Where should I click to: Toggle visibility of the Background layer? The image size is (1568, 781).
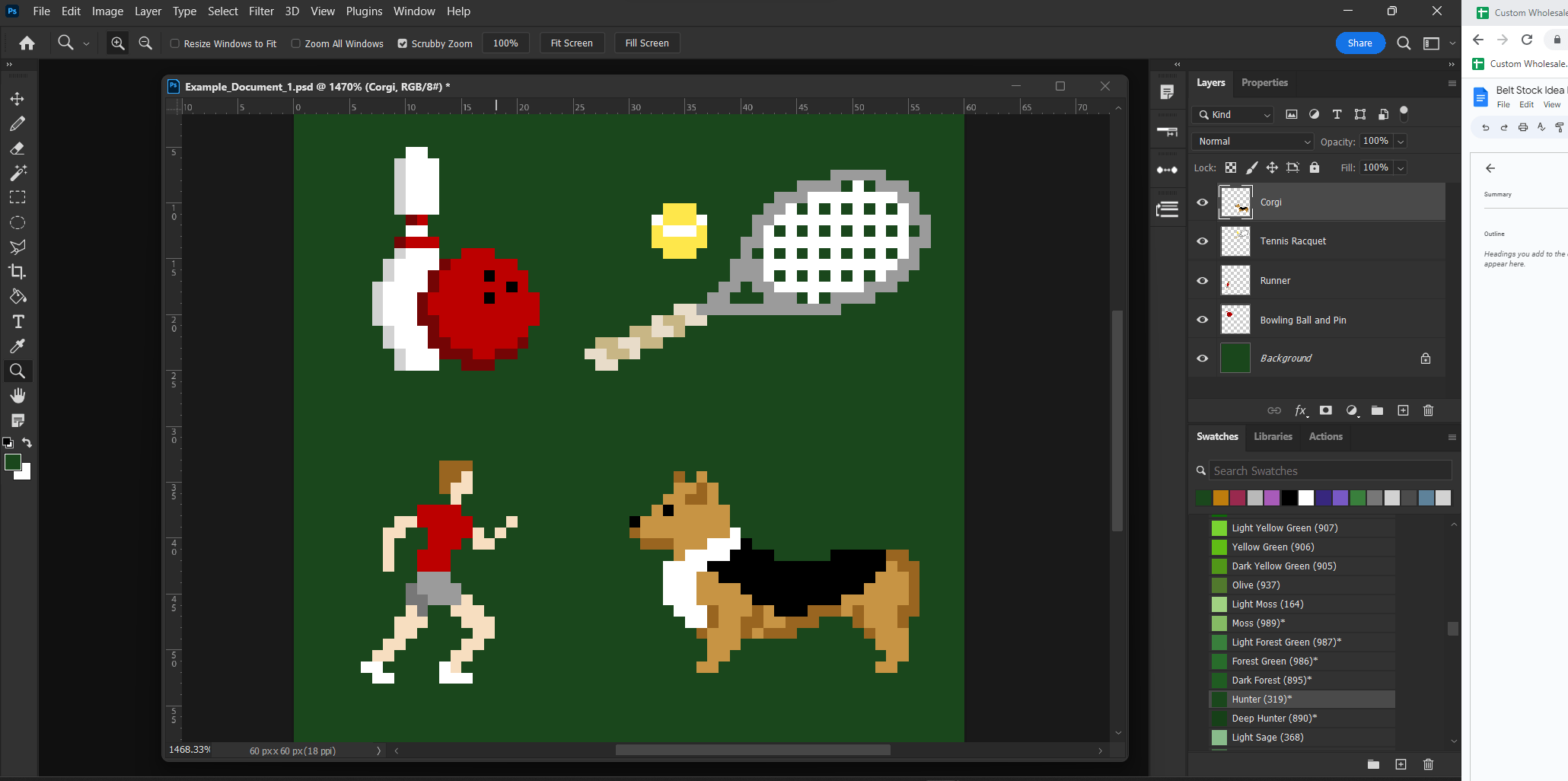tap(1203, 358)
